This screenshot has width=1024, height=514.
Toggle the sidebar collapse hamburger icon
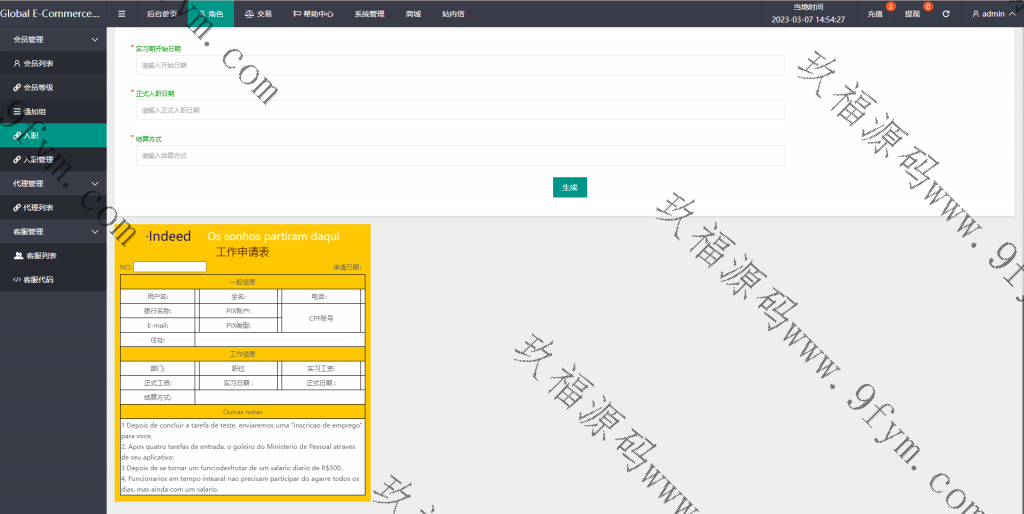point(121,14)
